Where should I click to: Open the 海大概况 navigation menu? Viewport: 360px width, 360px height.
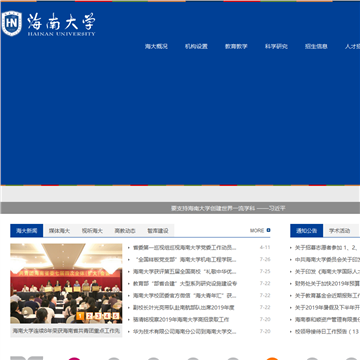[156, 47]
